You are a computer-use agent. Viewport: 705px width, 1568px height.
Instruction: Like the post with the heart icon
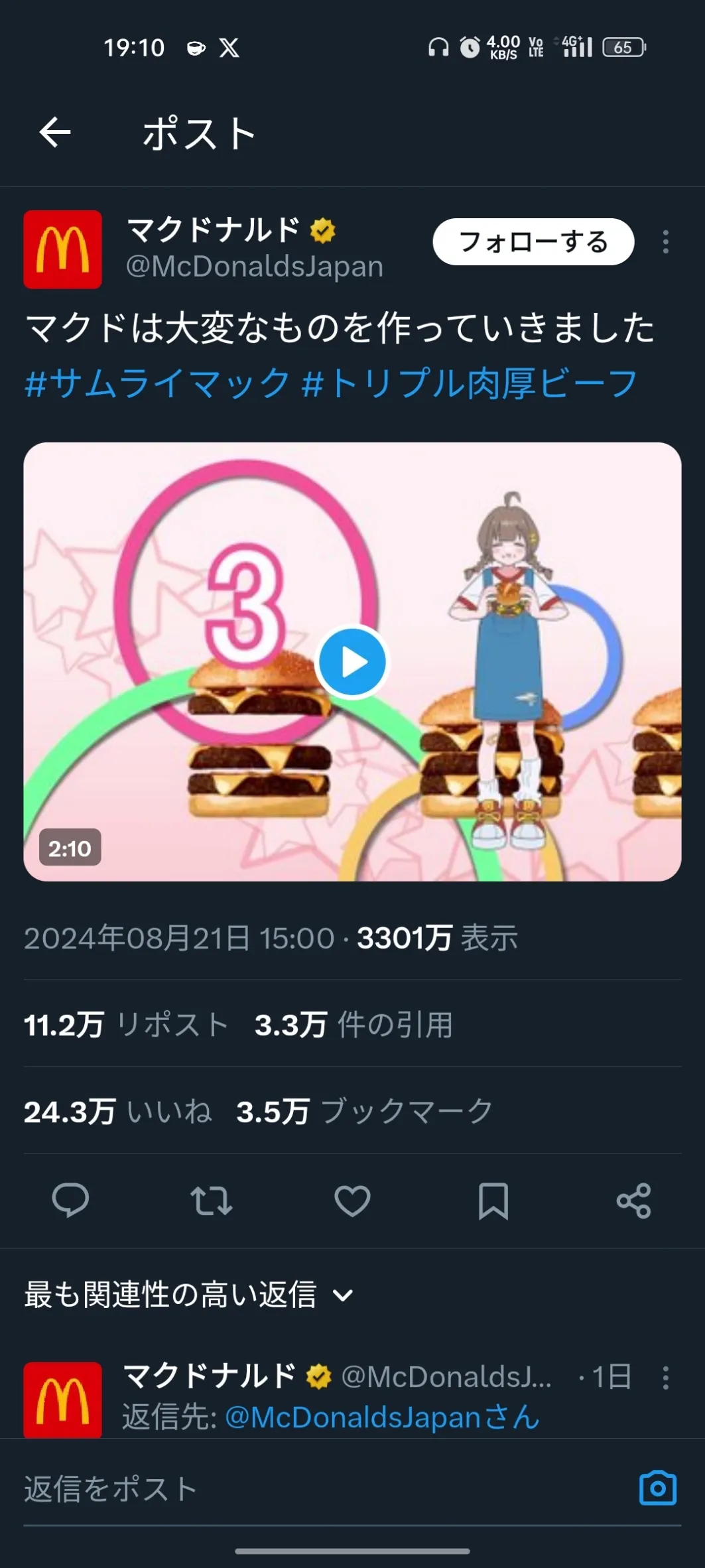pyautogui.click(x=352, y=1201)
